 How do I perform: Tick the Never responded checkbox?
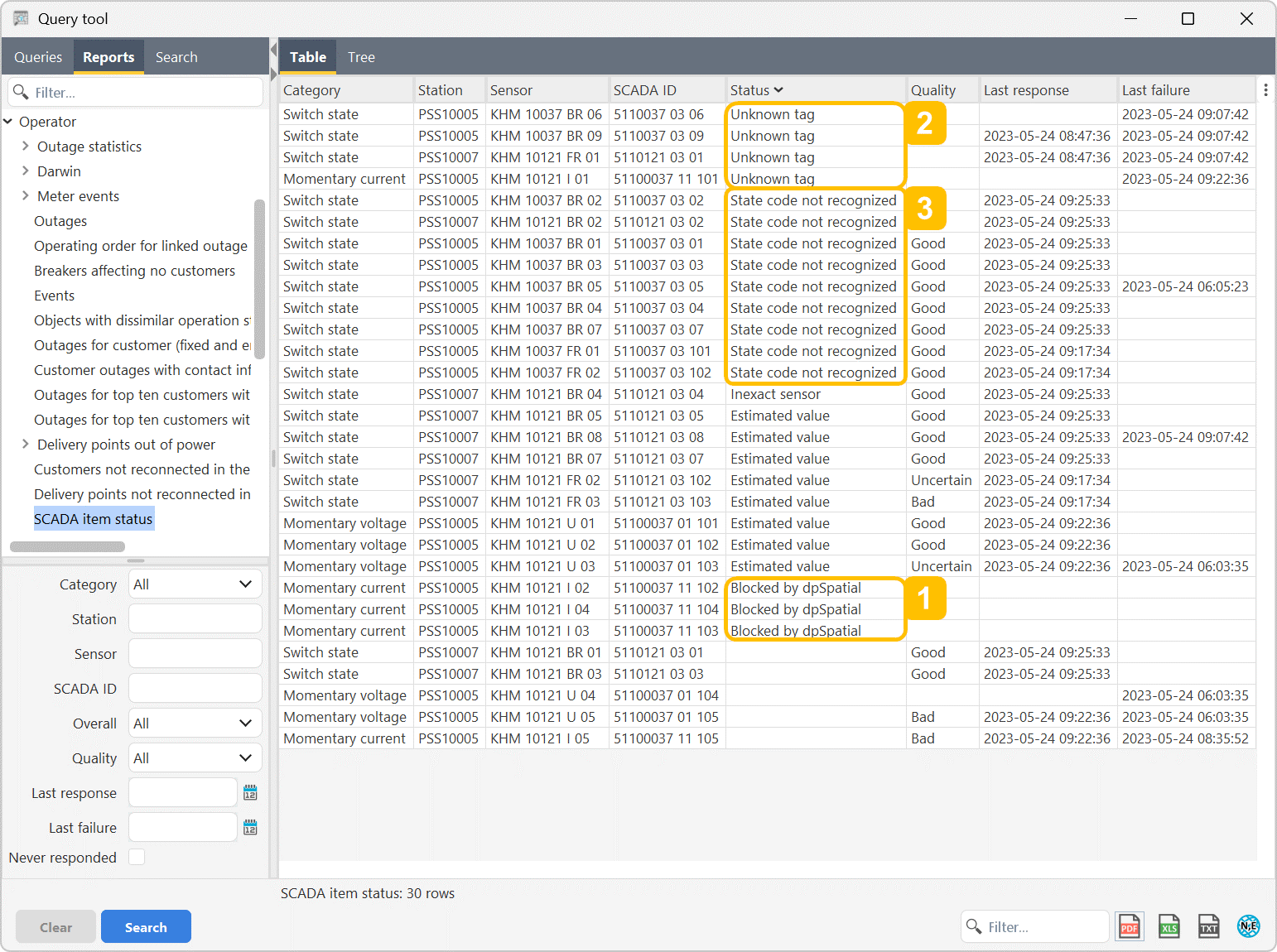[137, 857]
